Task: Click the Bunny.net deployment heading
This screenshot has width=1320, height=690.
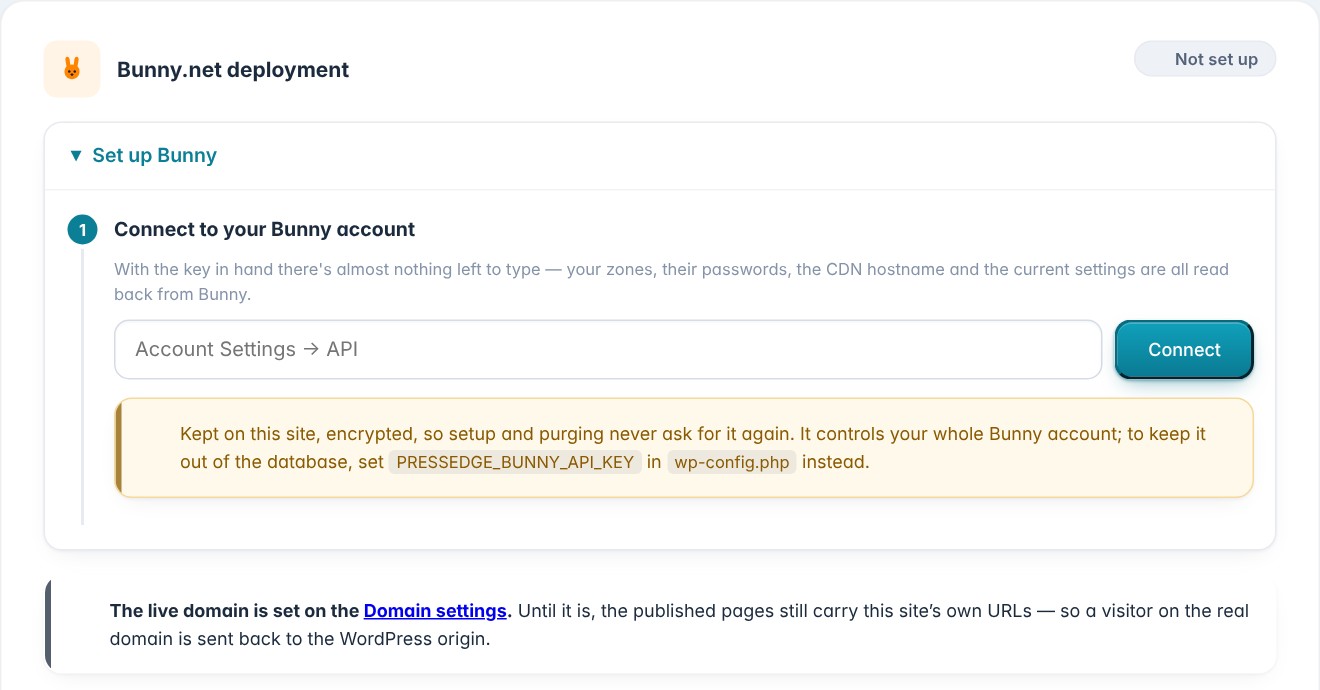Action: click(233, 70)
